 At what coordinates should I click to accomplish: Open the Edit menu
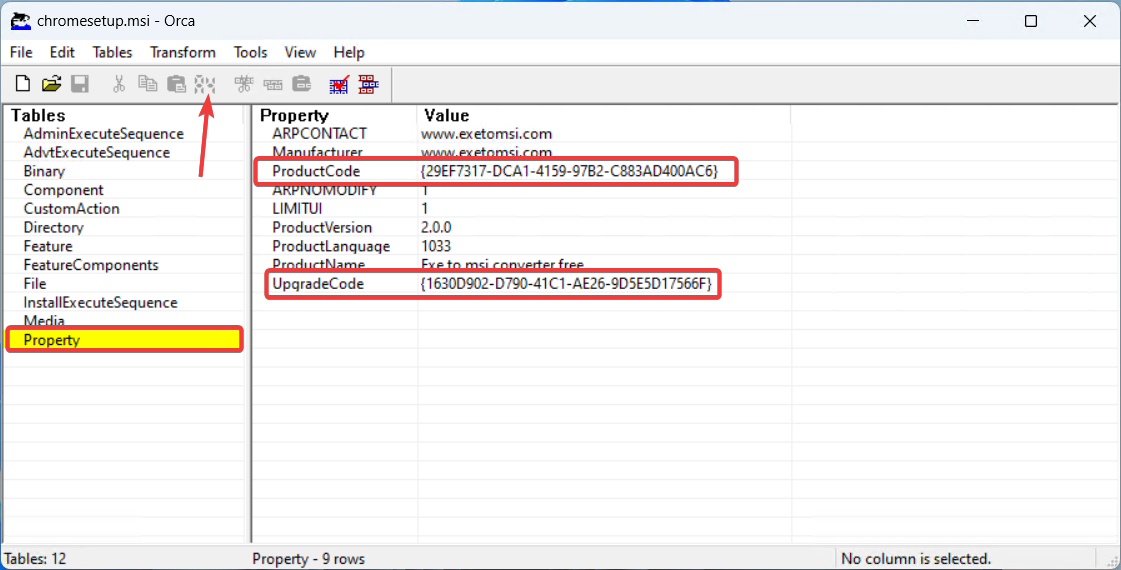(x=62, y=52)
